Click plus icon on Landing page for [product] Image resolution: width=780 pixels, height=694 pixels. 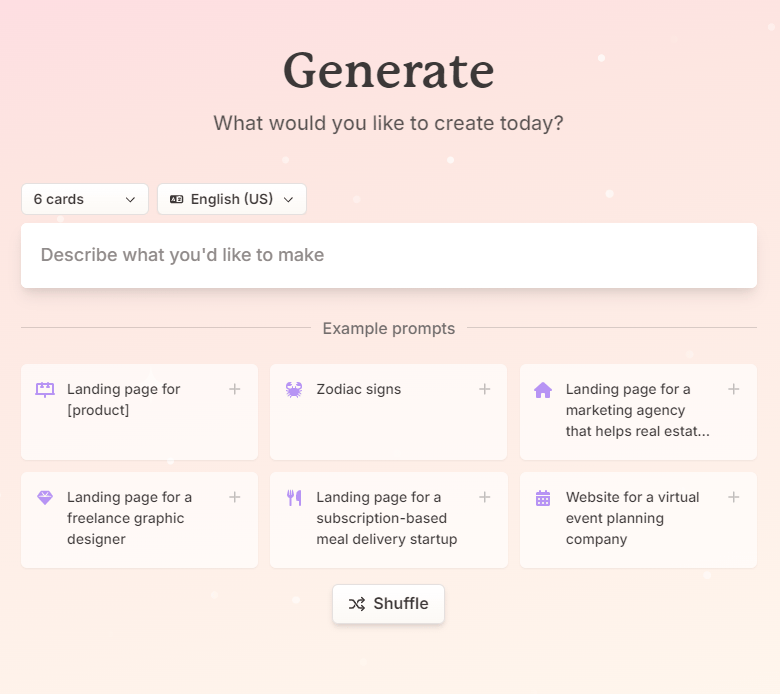[x=235, y=389]
